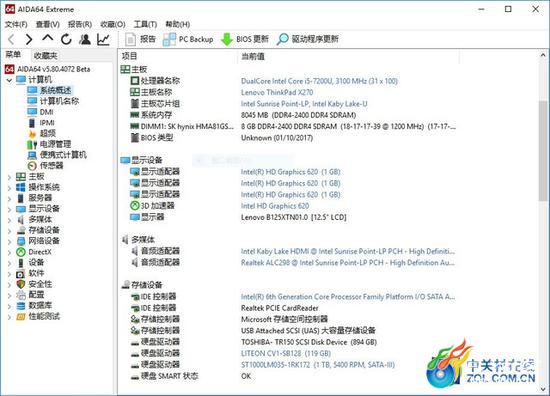Screen dimensions: 550x396
Task: Select 超频 in the tree
Action: [48, 133]
